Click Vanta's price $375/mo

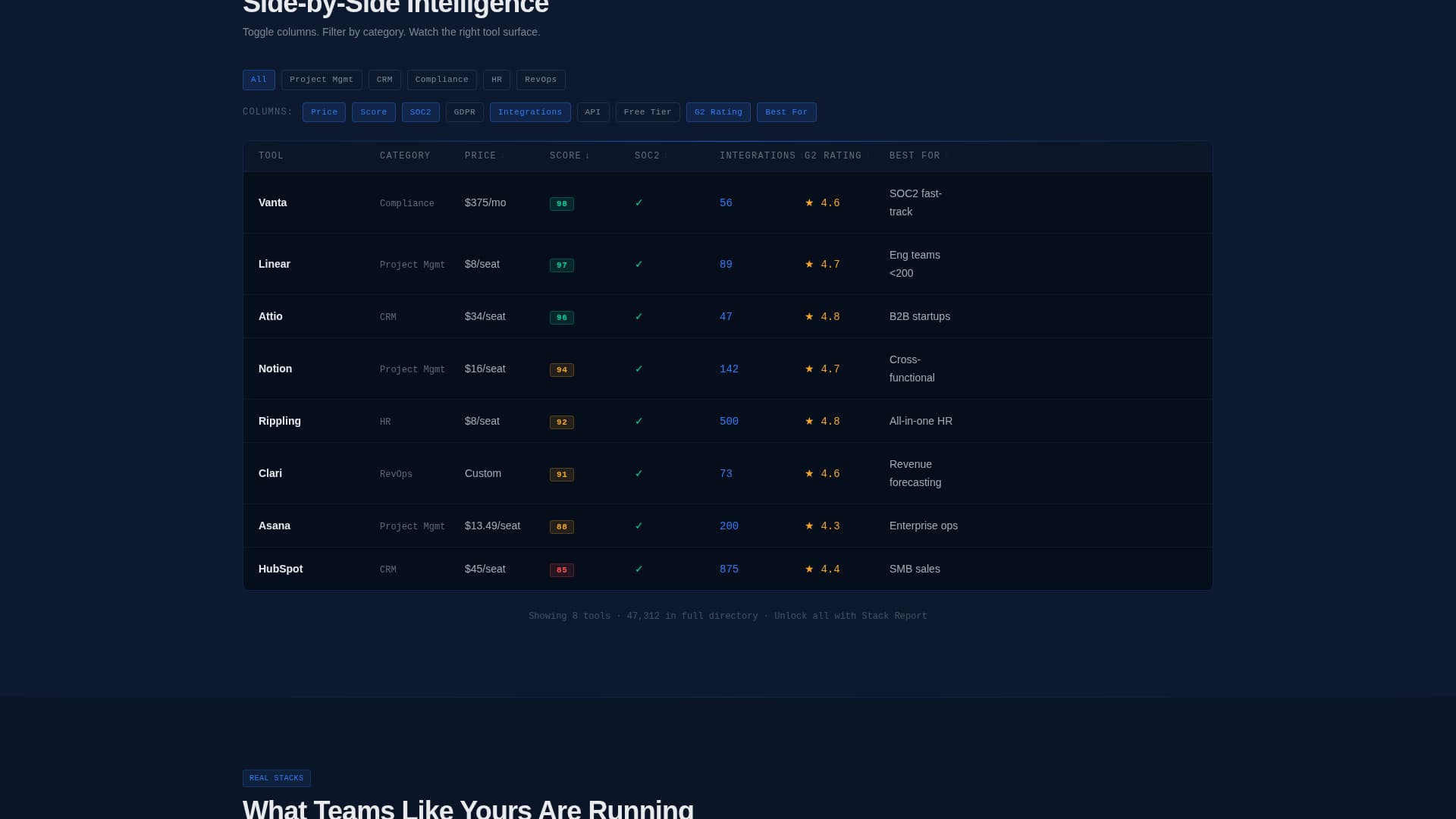pyautogui.click(x=485, y=202)
